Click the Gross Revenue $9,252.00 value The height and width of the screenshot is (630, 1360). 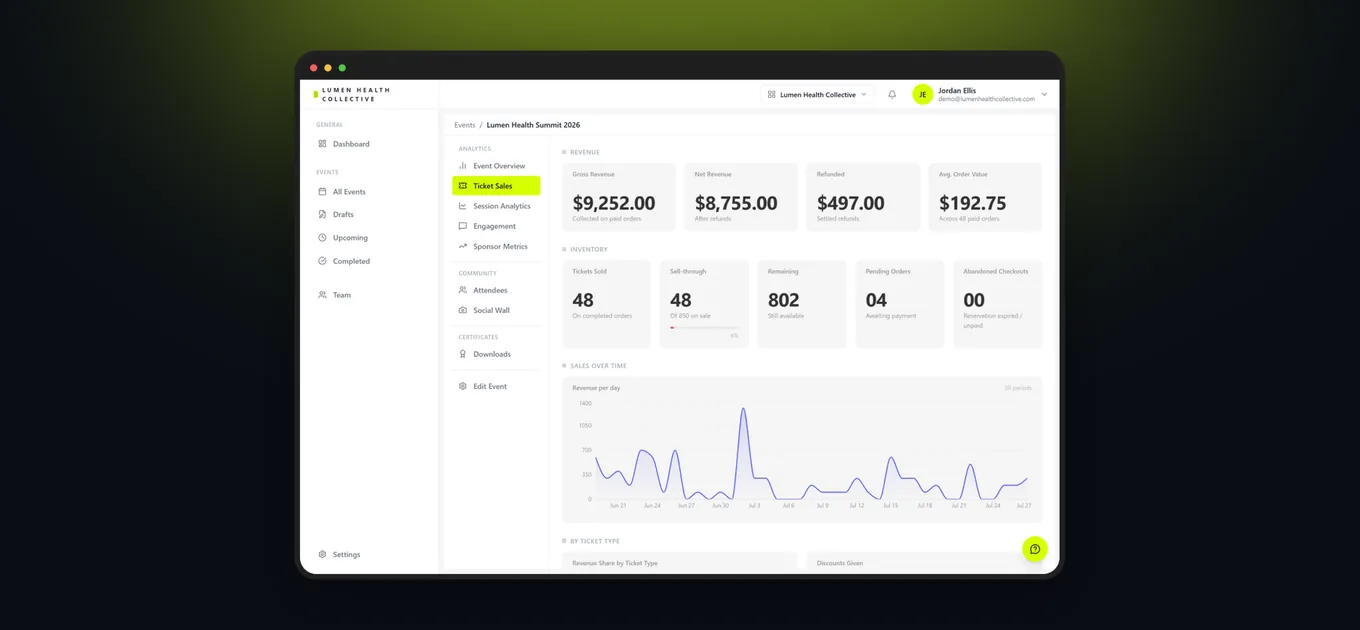pos(614,203)
